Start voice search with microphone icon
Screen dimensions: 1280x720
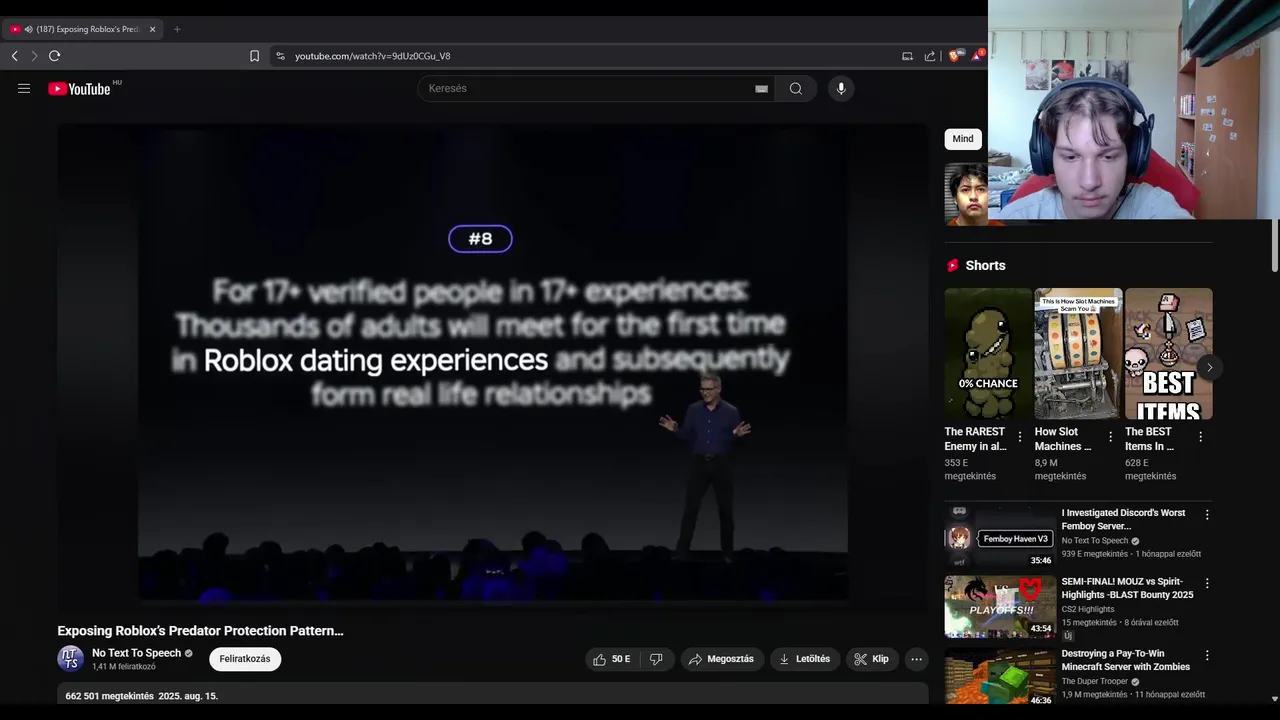coord(841,88)
